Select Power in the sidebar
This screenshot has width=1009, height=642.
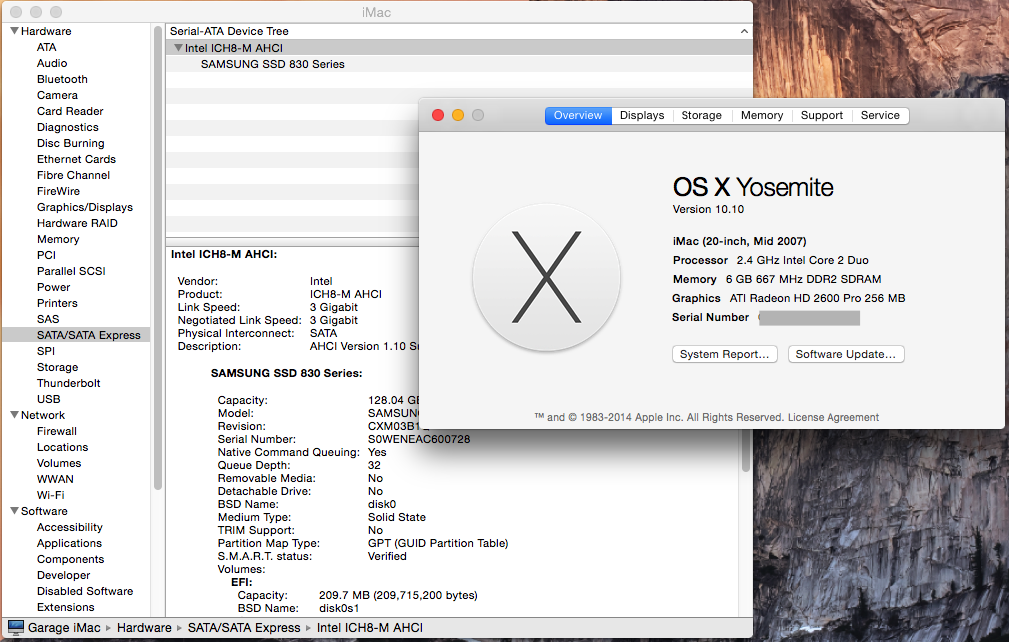(53, 287)
